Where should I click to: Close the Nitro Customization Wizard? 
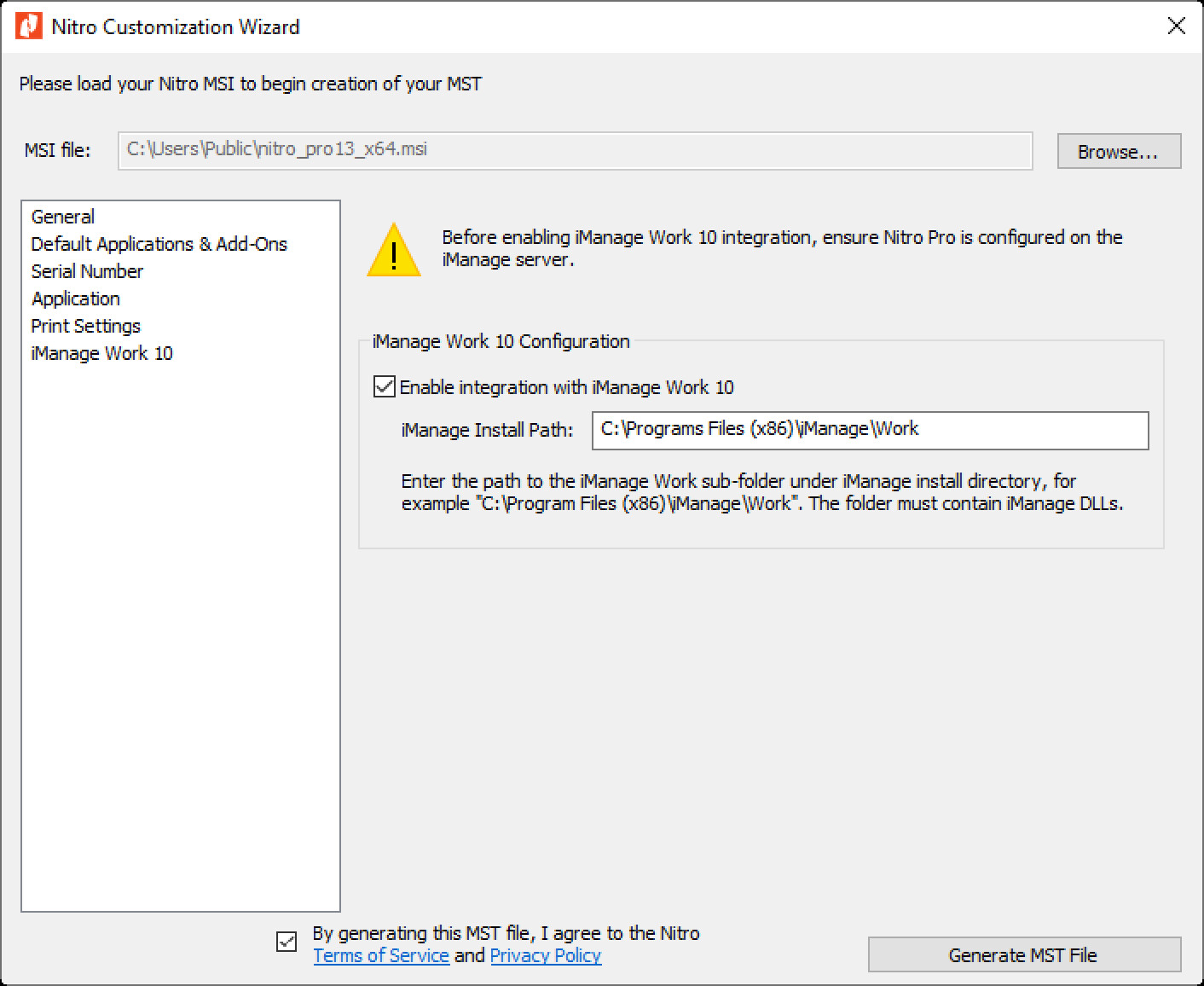point(1176,26)
